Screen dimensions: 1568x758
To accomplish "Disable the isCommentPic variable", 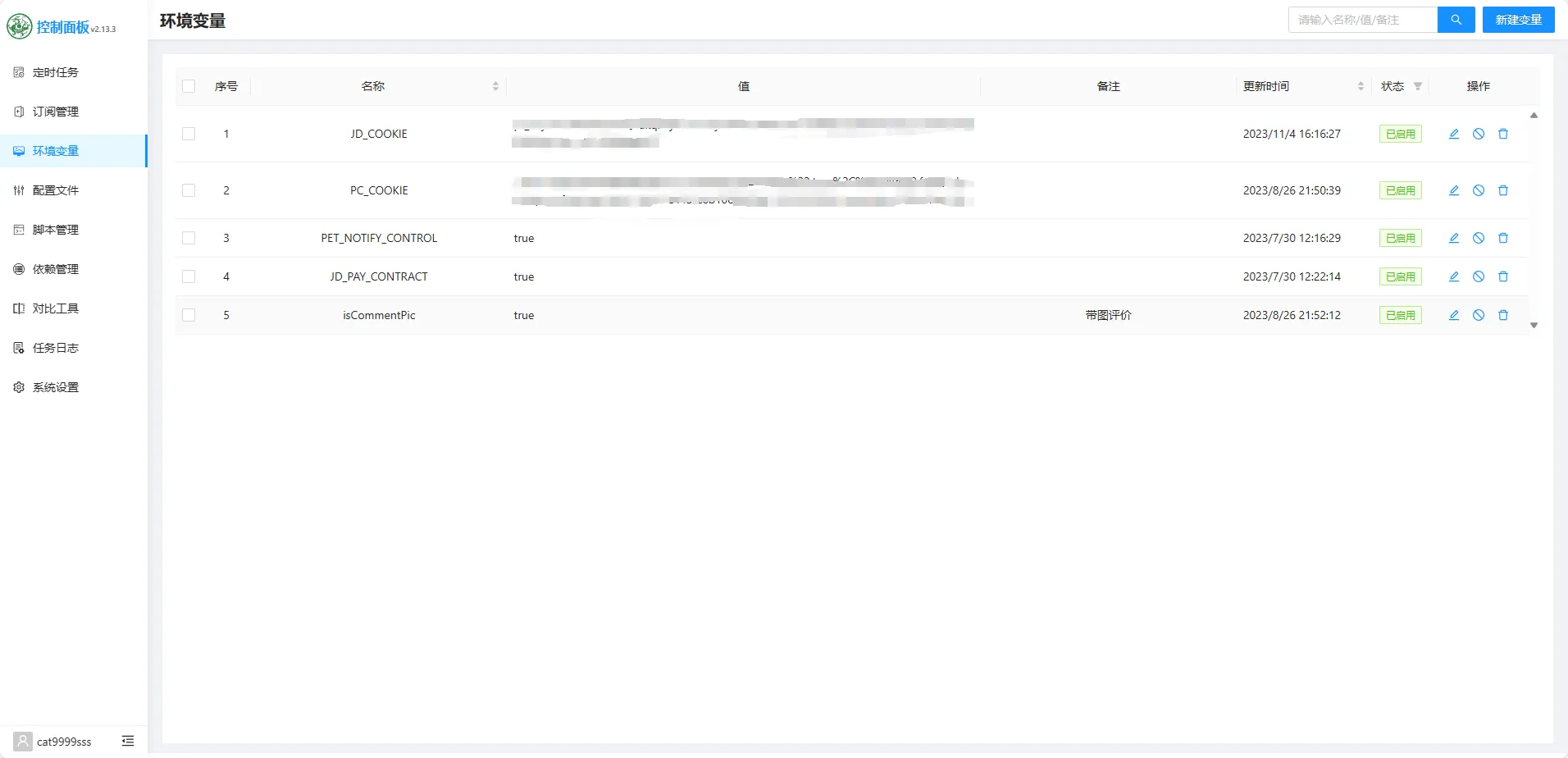I will tap(1479, 315).
